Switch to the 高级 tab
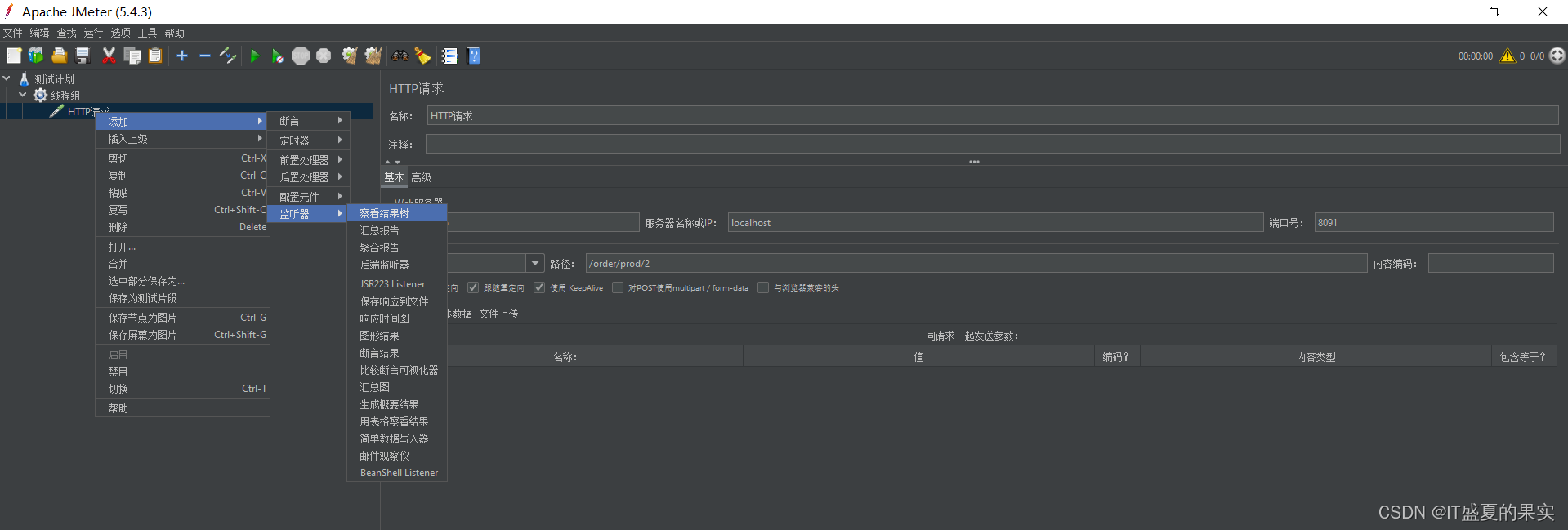This screenshot has height=530, width=1568. (421, 177)
